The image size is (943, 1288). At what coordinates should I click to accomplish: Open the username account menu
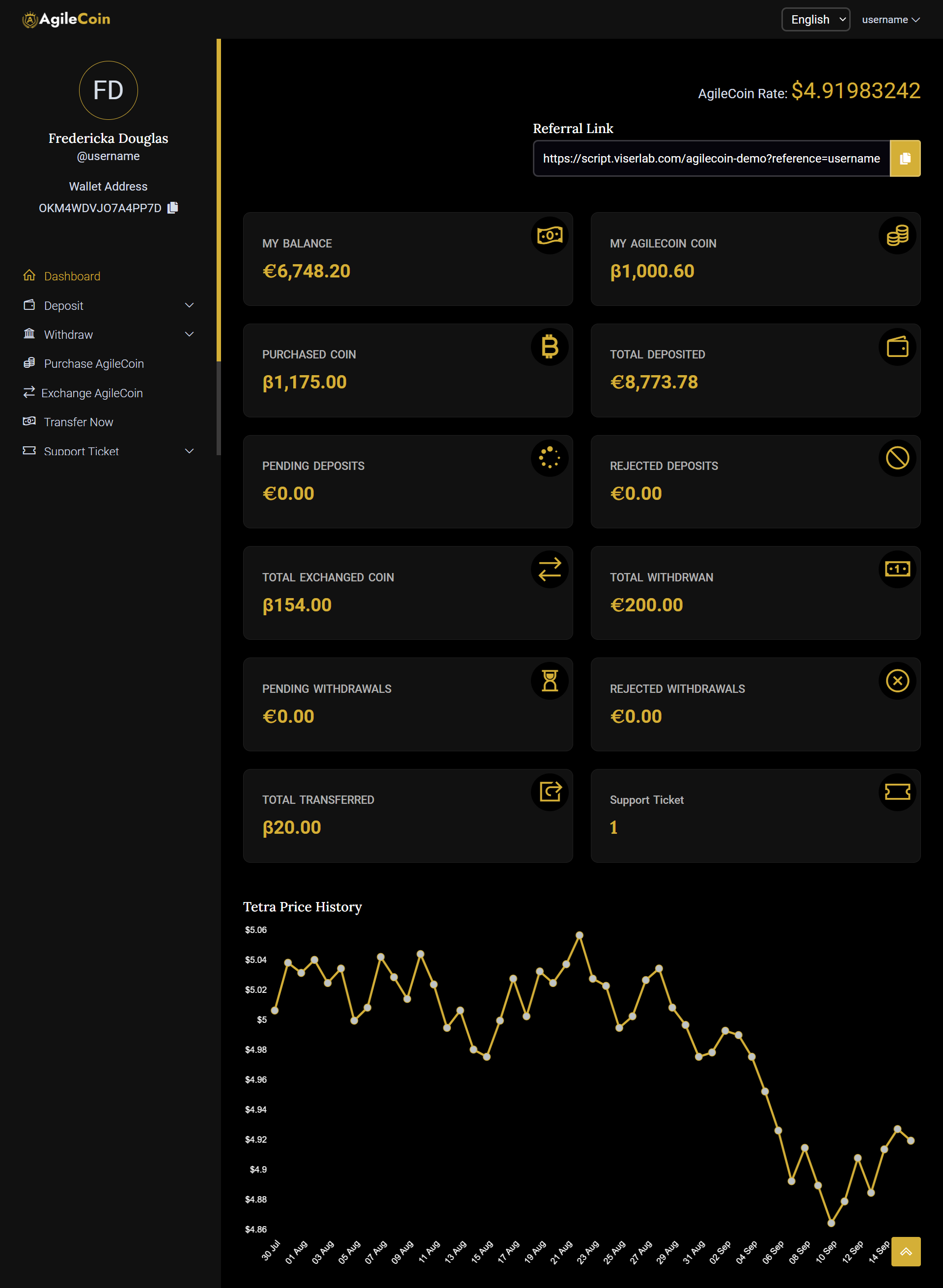890,20
